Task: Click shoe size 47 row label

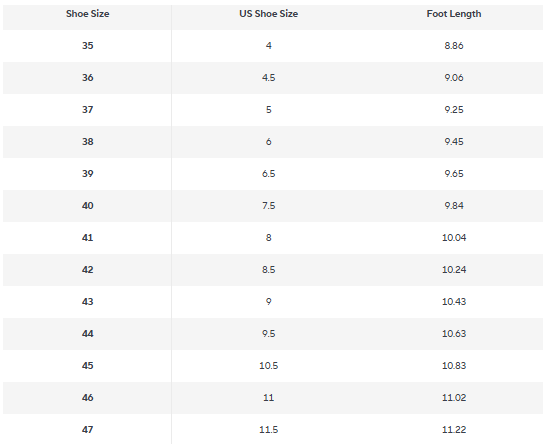Action: (87, 430)
